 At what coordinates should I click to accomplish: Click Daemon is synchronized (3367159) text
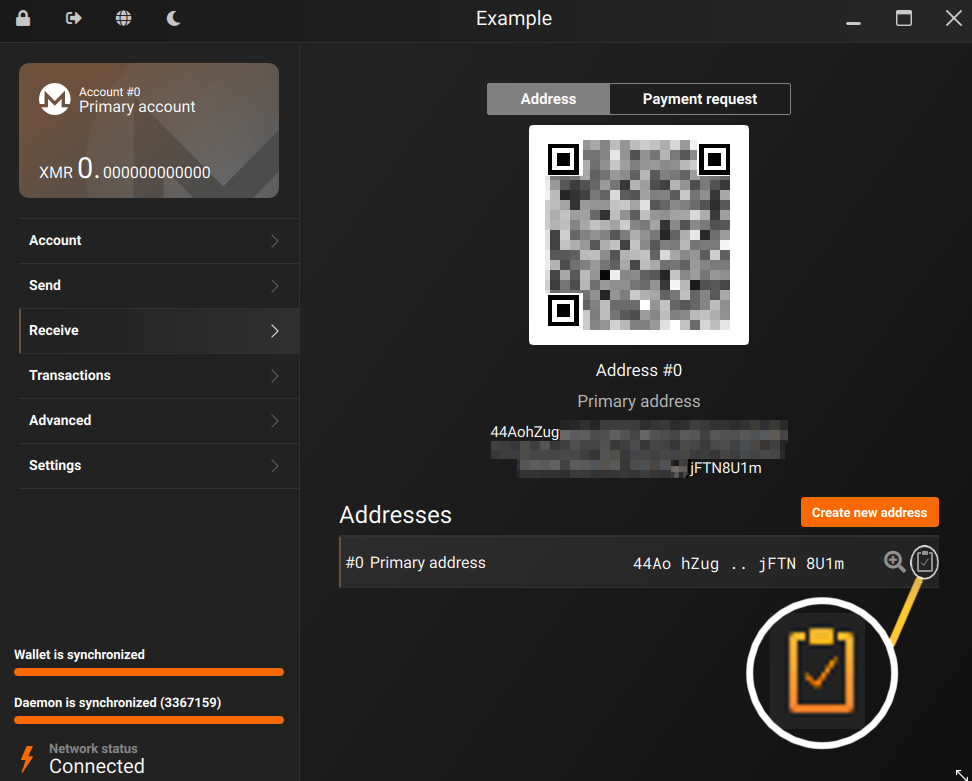click(118, 703)
